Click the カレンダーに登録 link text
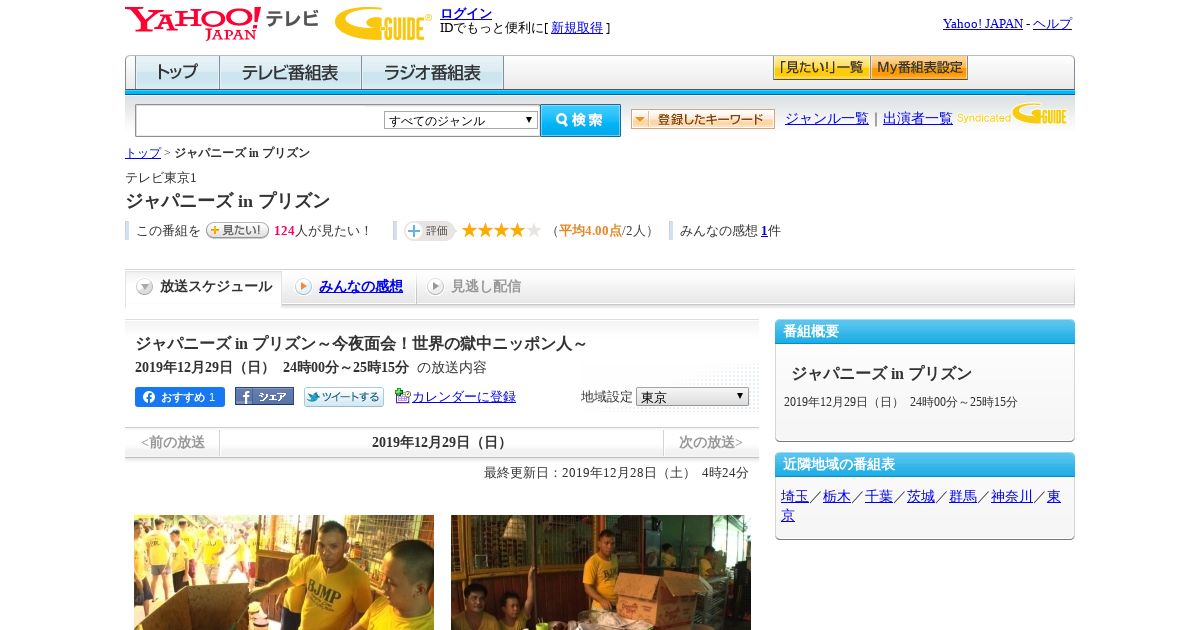Screen dimensions: 1200x630 tap(464, 397)
